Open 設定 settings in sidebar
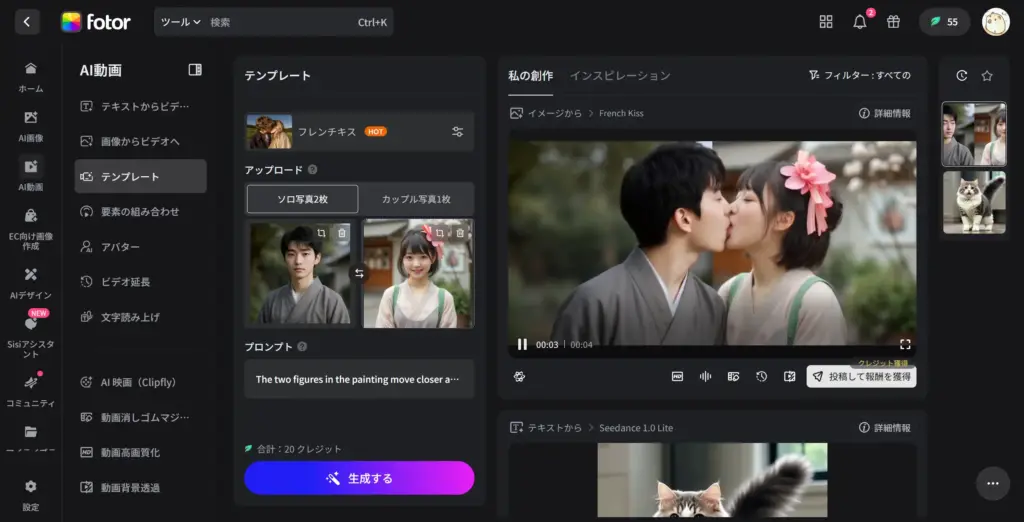 (31, 495)
